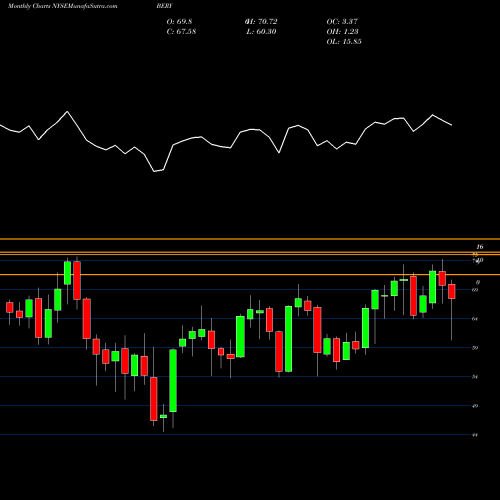Click the OC: 3.37 statistic

(x=342, y=21)
